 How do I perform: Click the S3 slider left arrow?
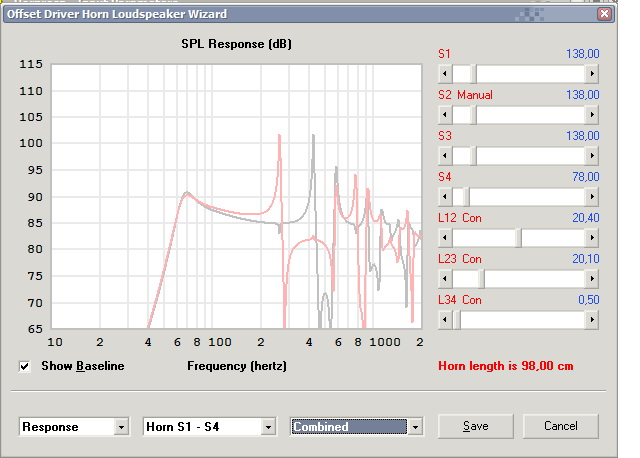445,156
